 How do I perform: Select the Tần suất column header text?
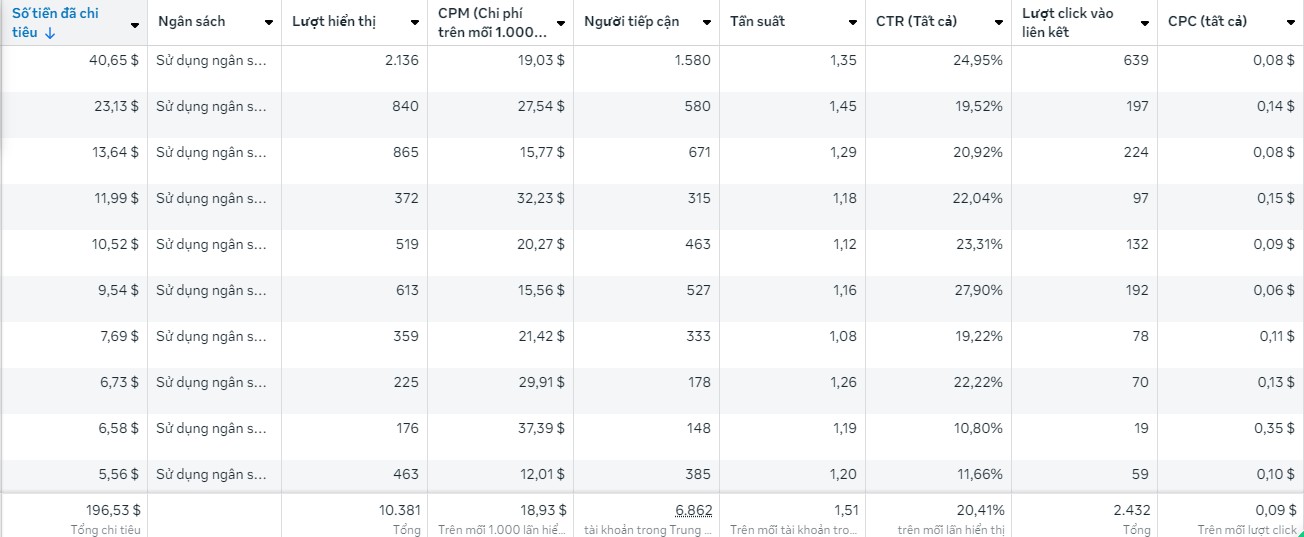(x=757, y=22)
